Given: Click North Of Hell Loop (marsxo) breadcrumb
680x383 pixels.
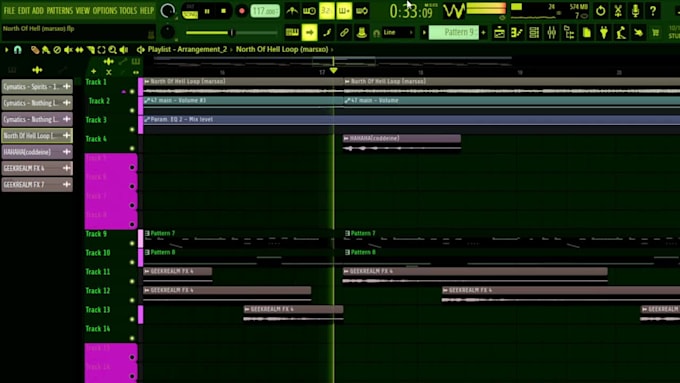Looking at the screenshot, I should 282,49.
